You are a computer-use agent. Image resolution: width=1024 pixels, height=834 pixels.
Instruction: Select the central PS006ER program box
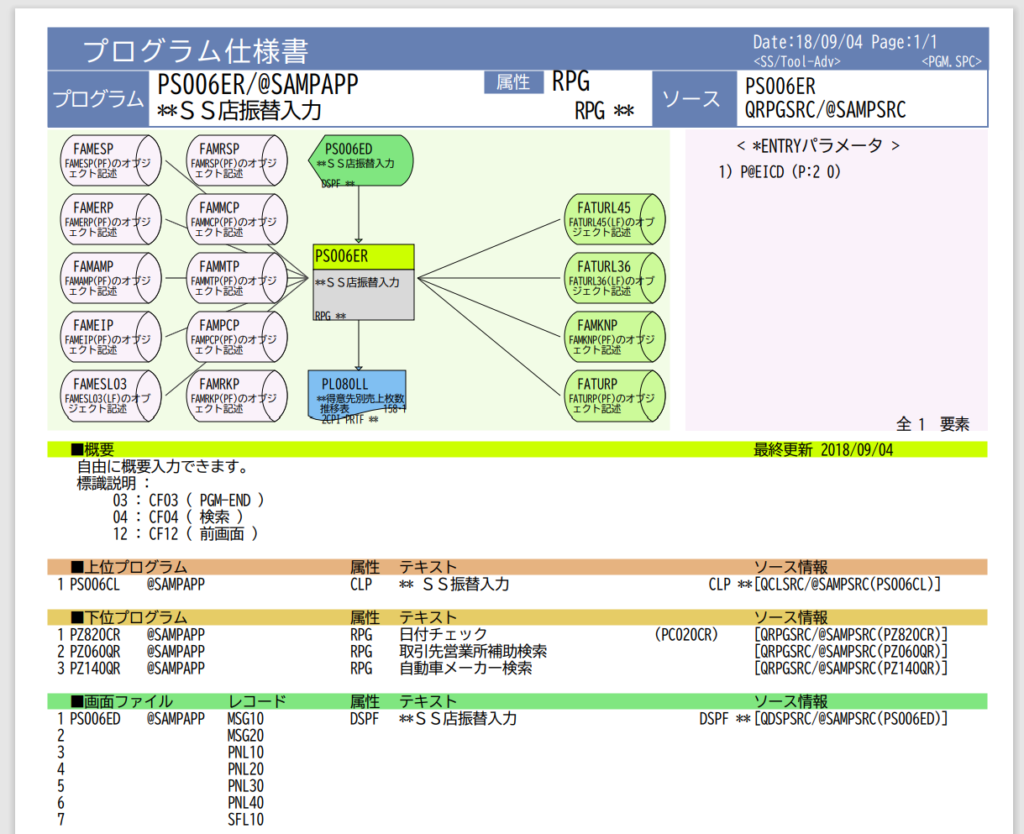tap(363, 283)
